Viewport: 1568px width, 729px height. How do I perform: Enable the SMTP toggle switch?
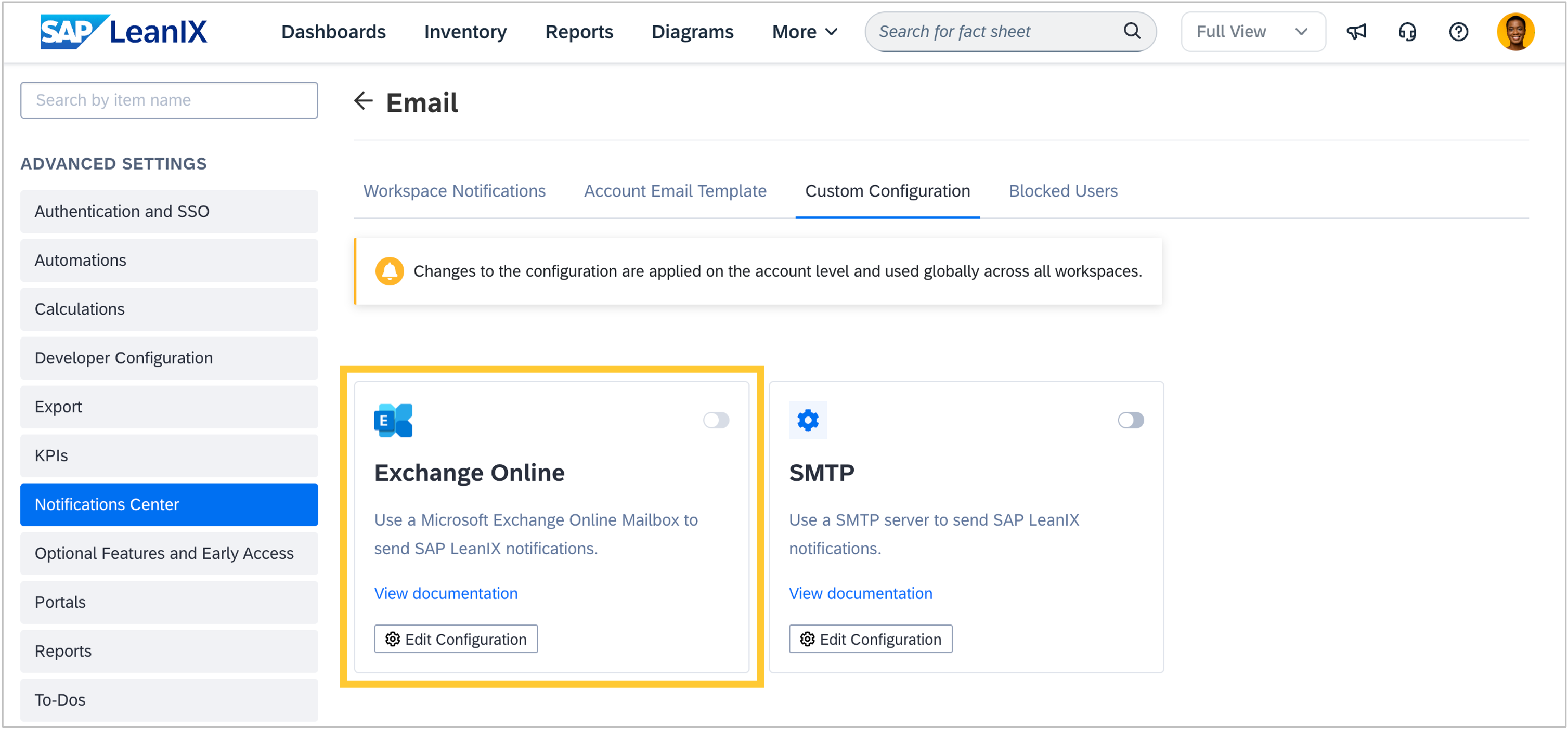pyautogui.click(x=1130, y=420)
